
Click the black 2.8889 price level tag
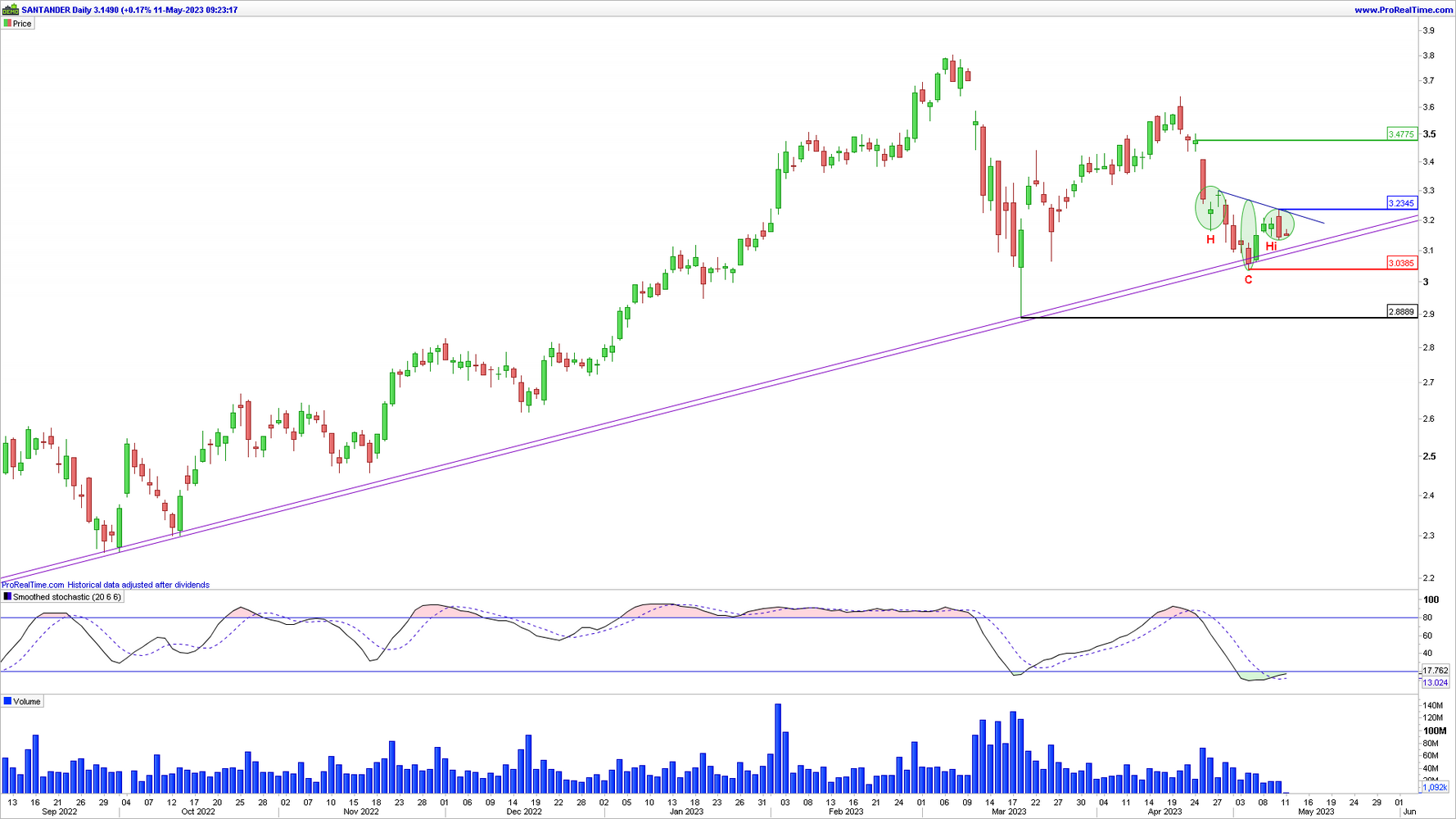[x=1401, y=312]
